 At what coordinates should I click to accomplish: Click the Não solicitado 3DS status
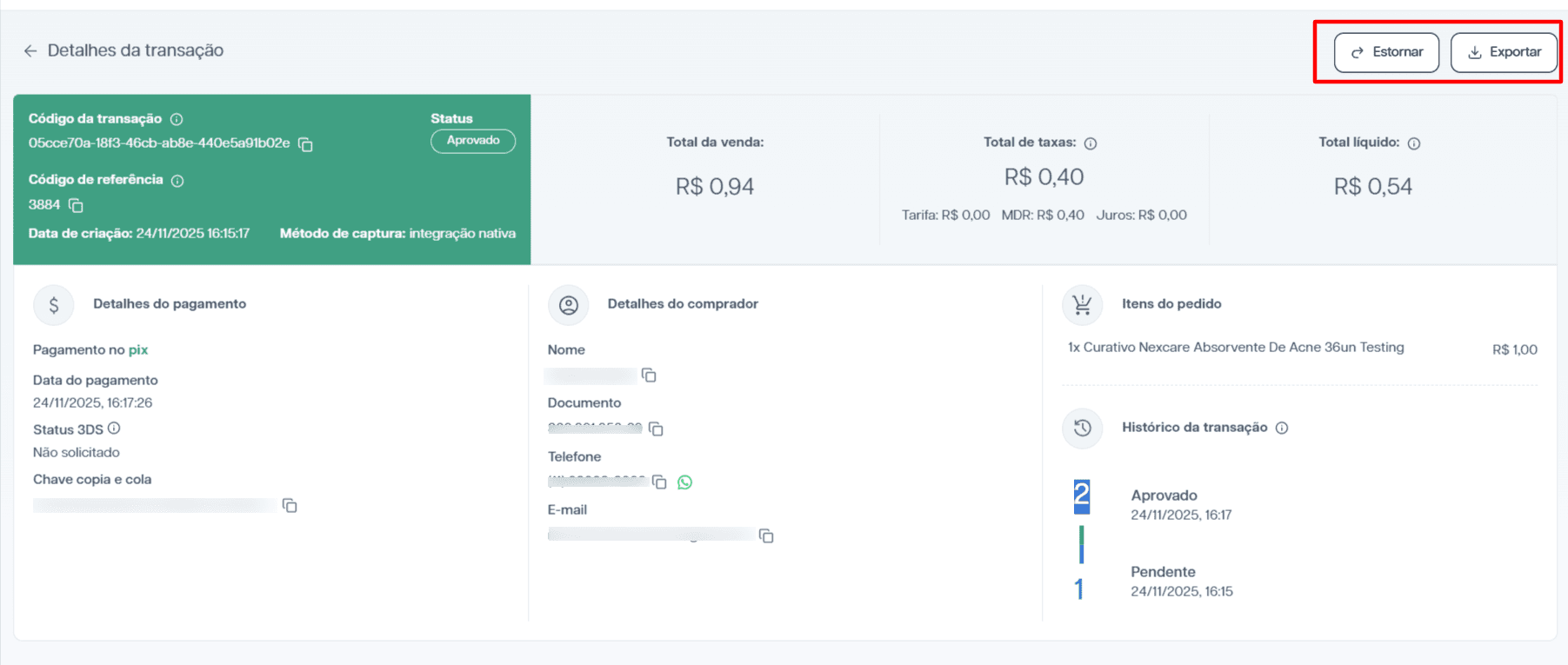[77, 452]
